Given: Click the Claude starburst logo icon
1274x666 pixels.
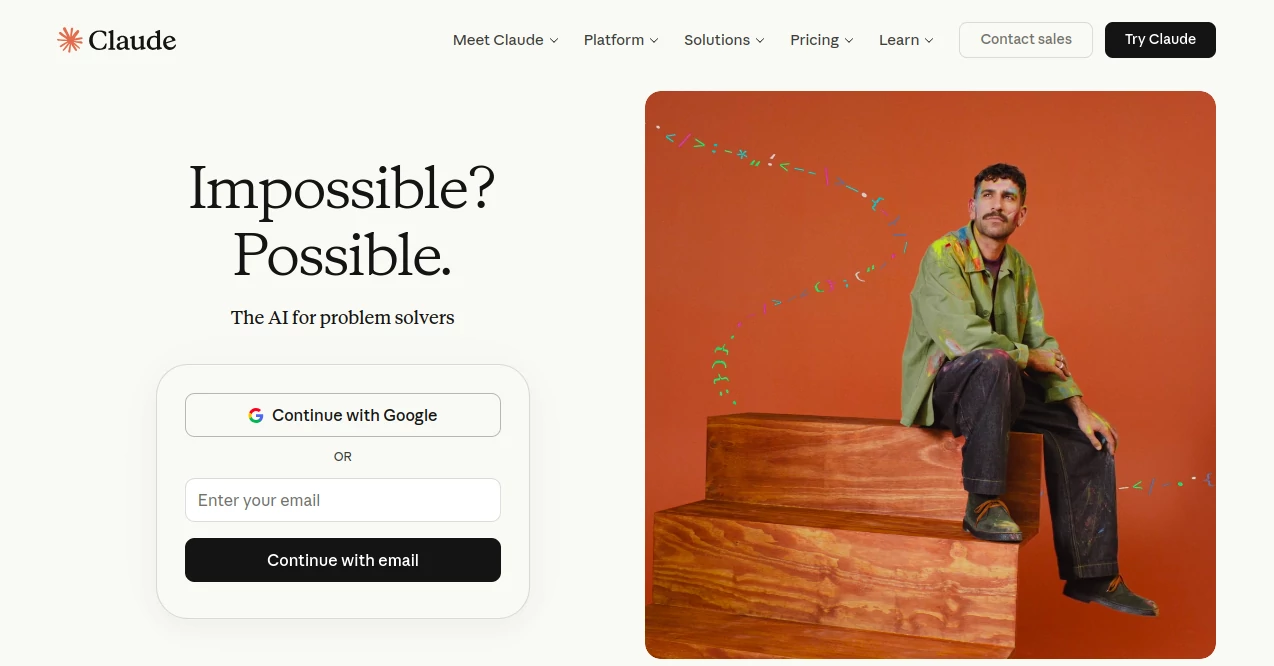Looking at the screenshot, I should pyautogui.click(x=70, y=40).
